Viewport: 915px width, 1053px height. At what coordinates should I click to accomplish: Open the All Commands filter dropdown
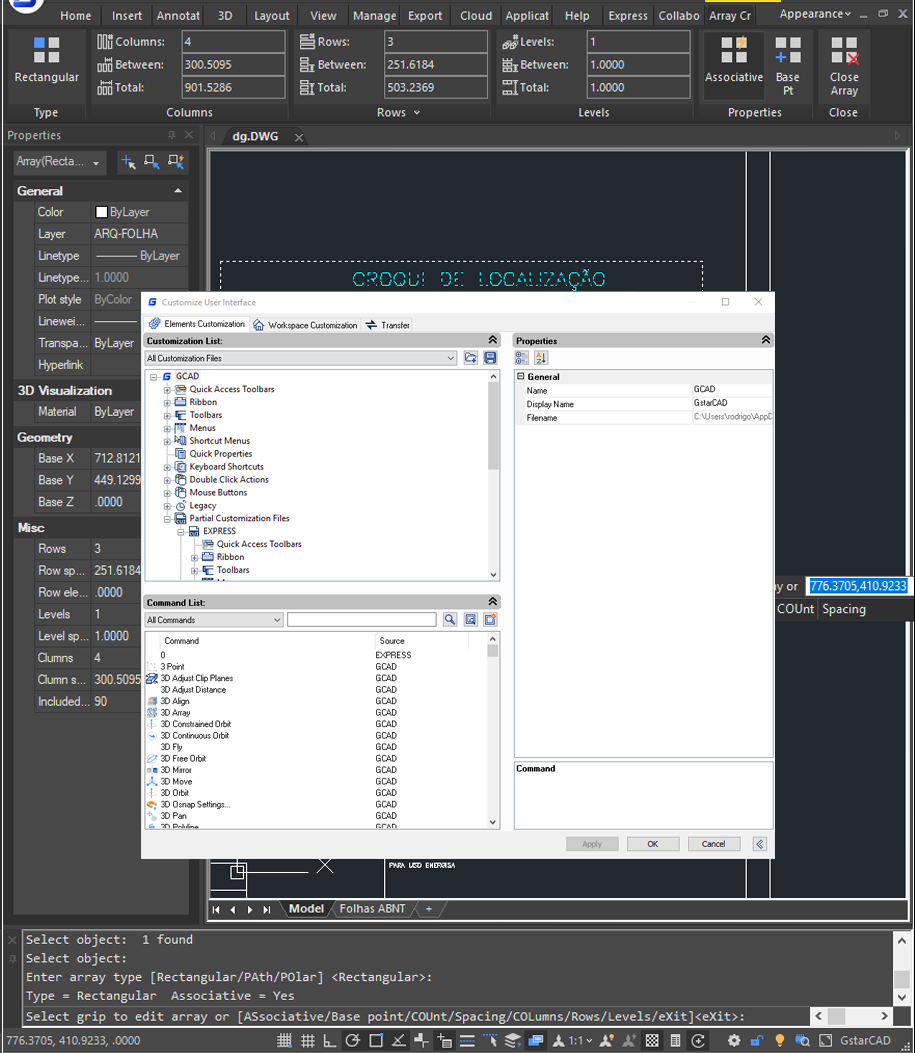pyautogui.click(x=214, y=620)
